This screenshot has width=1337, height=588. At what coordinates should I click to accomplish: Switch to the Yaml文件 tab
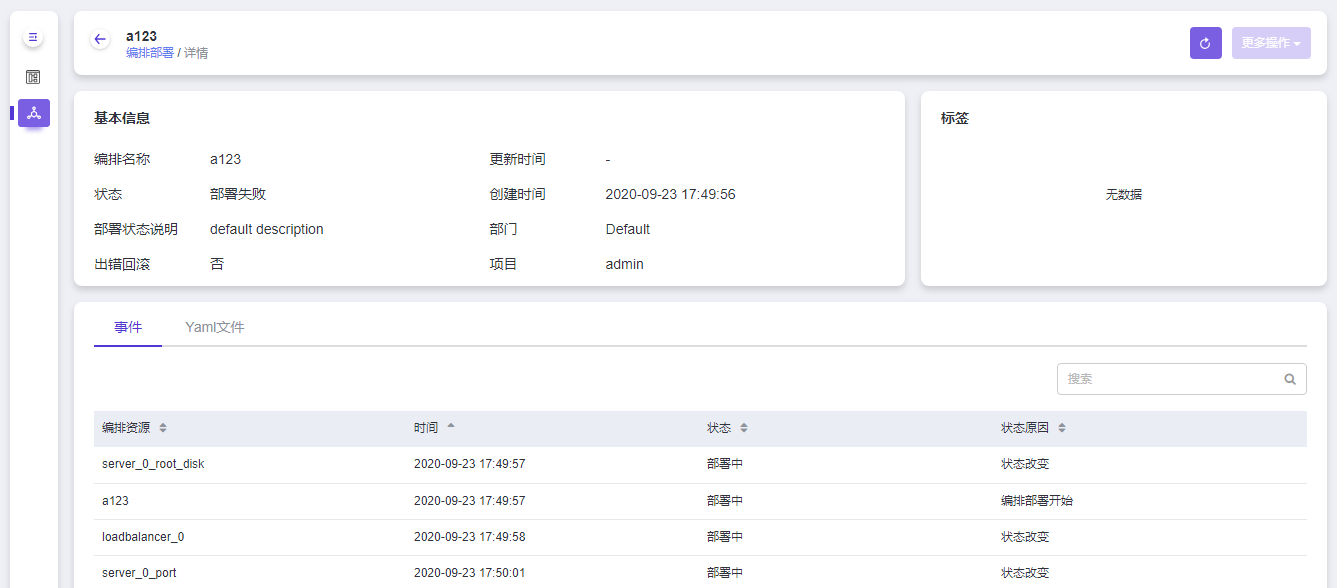(215, 327)
